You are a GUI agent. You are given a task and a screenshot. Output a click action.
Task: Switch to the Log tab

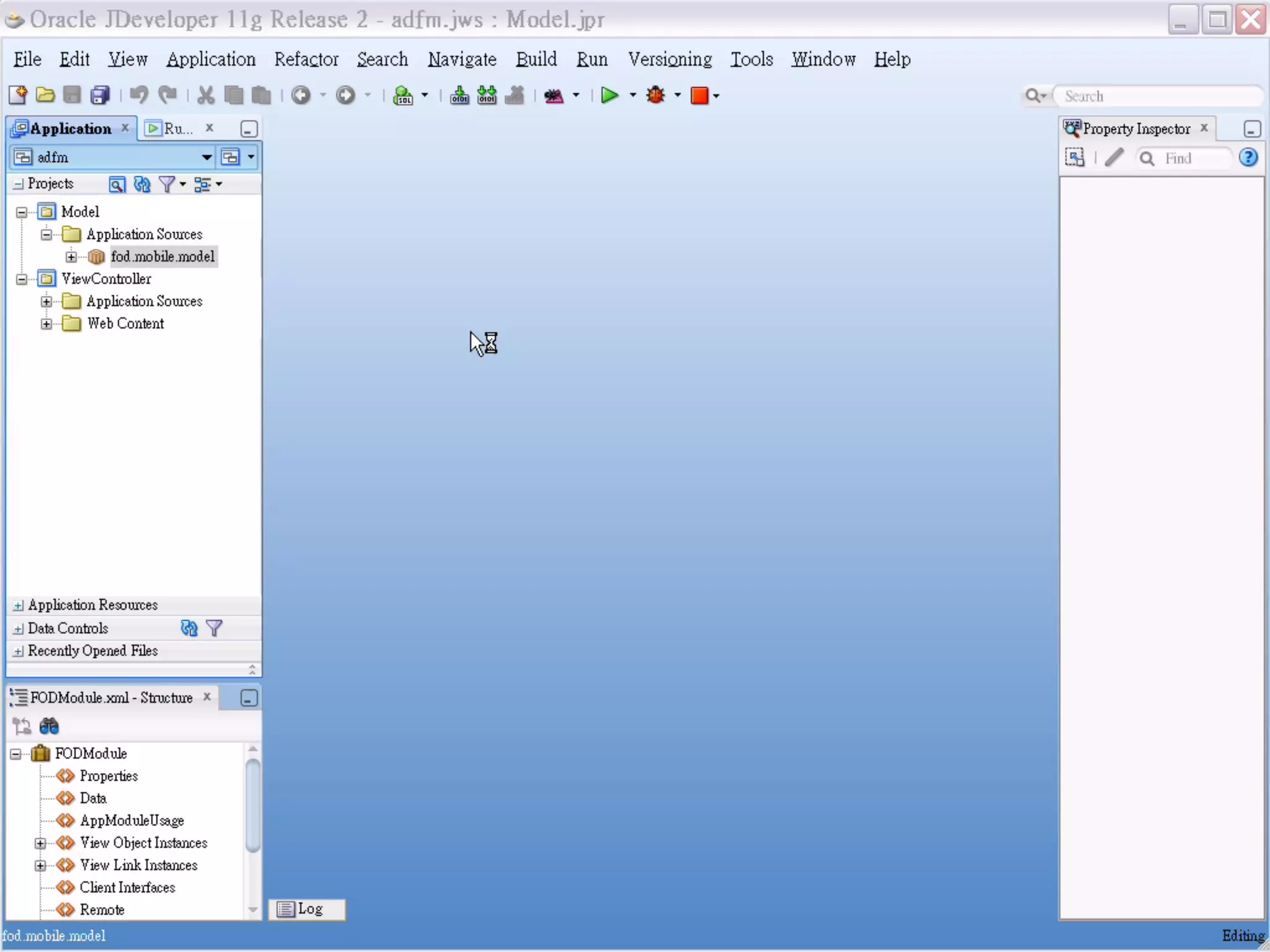click(x=307, y=909)
